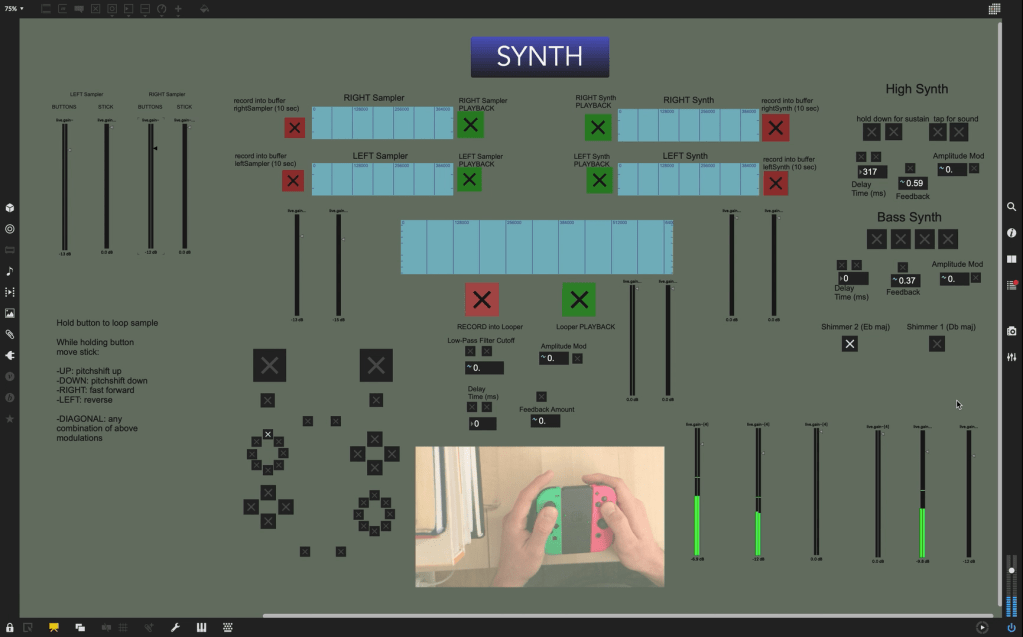This screenshot has height=637, width=1023.
Task: Open the search icon in right sidebar
Action: (x=1011, y=207)
